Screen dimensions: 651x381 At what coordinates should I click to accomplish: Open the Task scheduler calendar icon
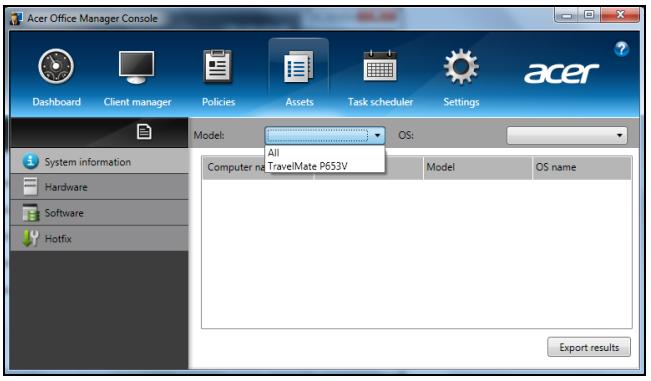380,66
